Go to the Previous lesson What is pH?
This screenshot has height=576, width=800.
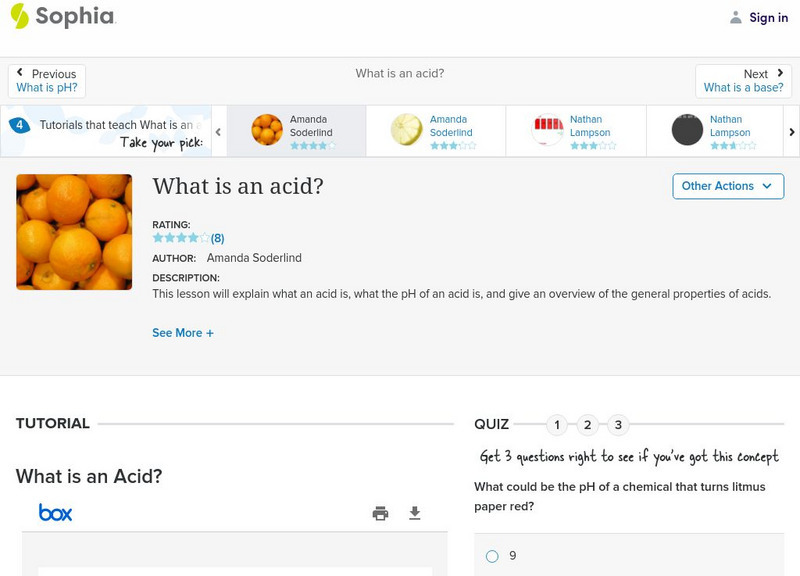click(47, 80)
